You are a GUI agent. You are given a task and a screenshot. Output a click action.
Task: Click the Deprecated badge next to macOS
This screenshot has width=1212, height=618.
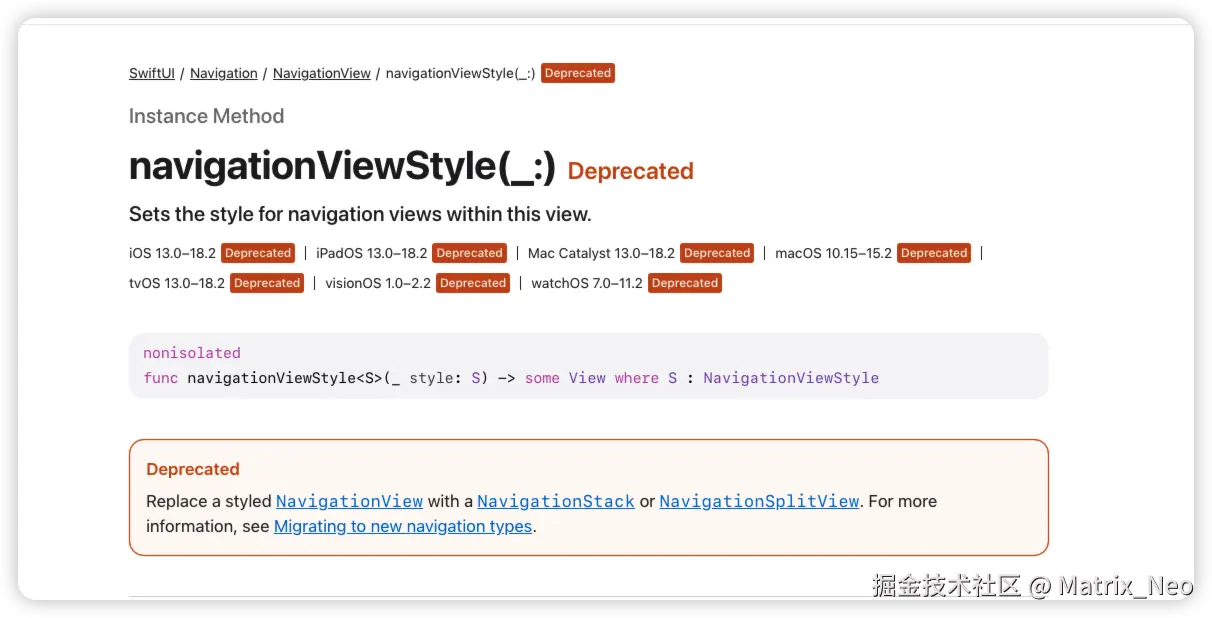(934, 253)
